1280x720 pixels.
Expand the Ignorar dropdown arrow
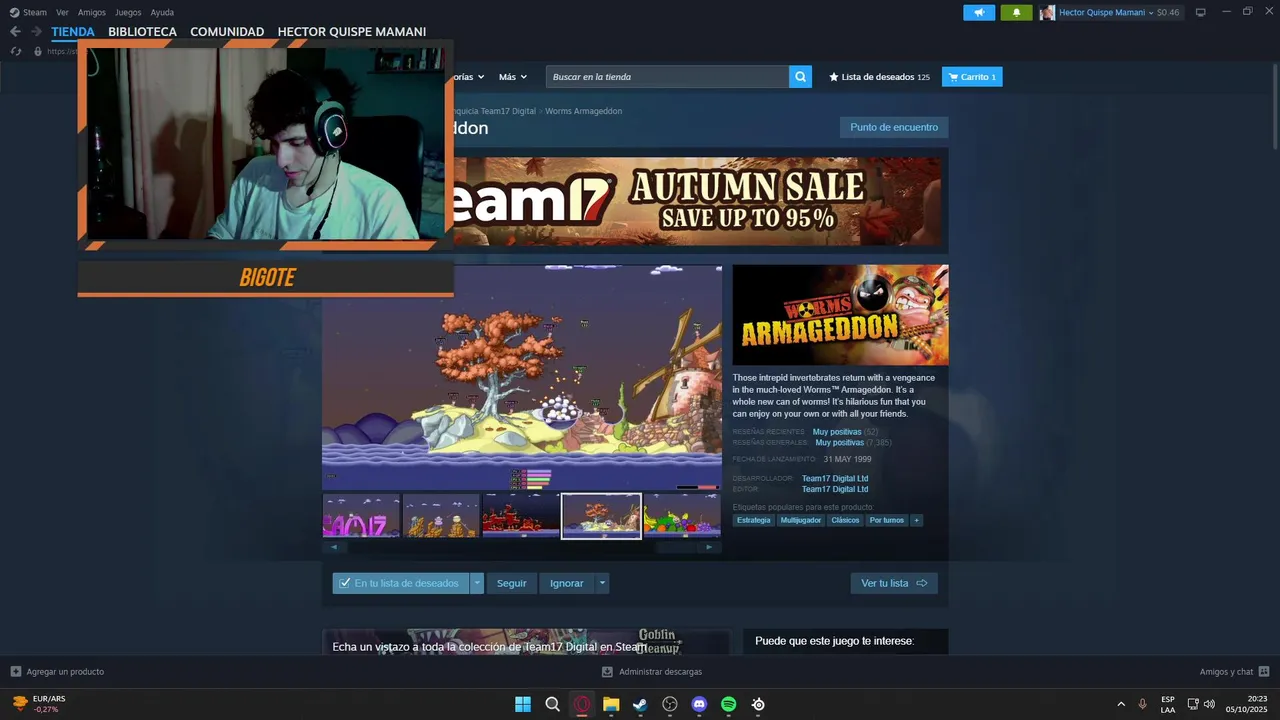click(x=602, y=583)
